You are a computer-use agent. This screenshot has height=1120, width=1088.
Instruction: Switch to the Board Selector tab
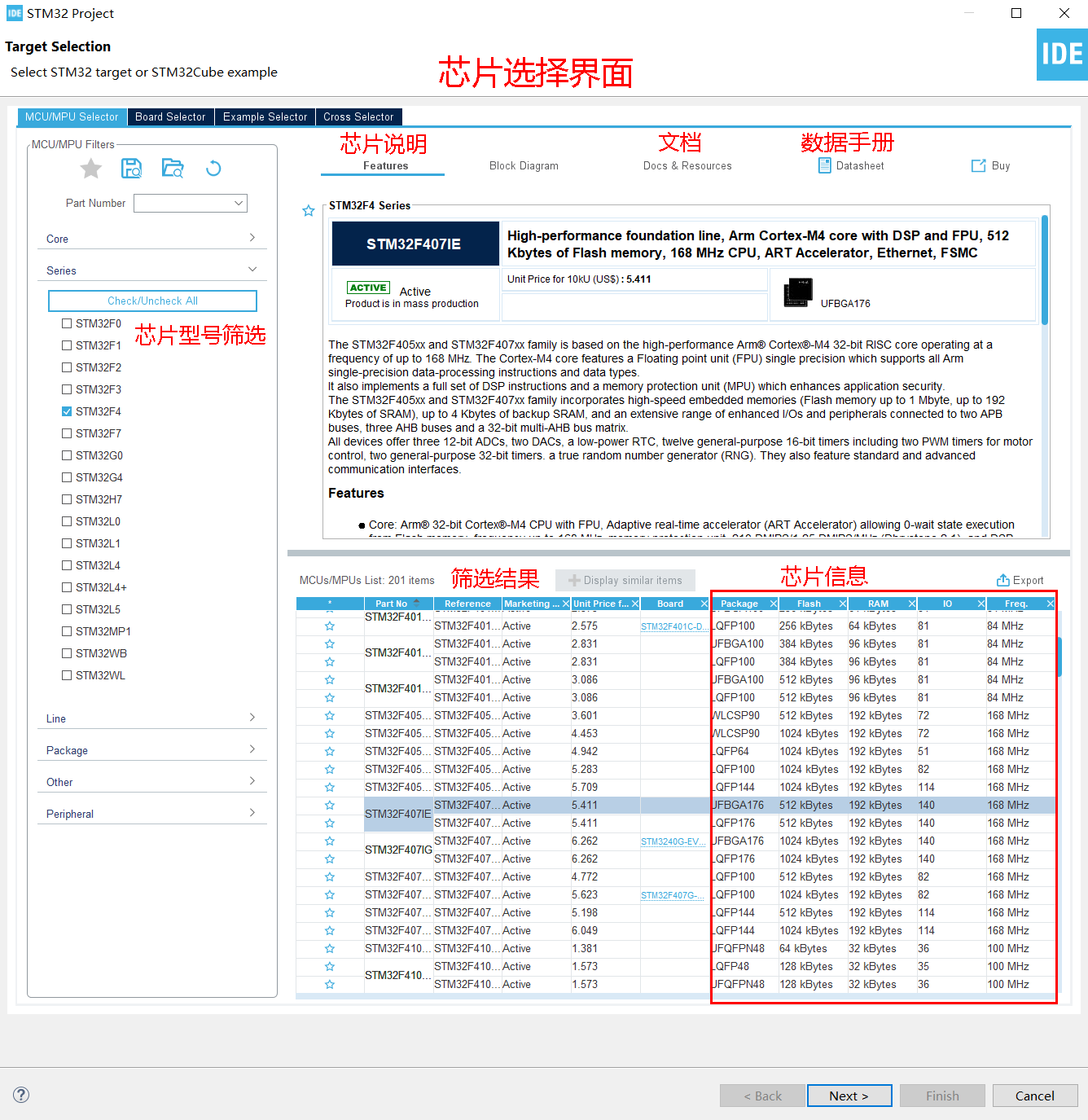coord(170,117)
